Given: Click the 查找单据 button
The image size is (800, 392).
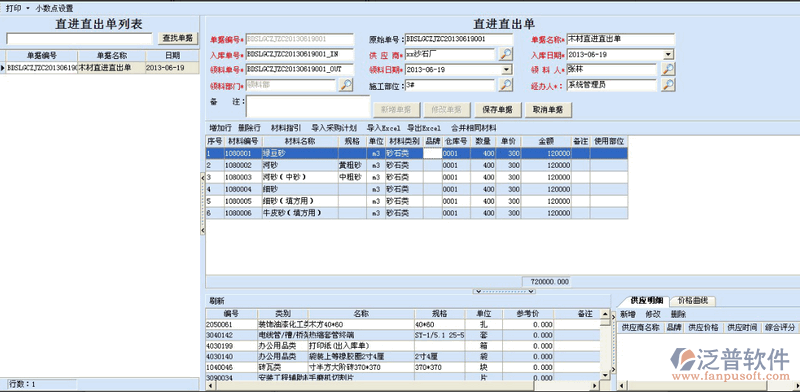Looking at the screenshot, I should (178, 38).
